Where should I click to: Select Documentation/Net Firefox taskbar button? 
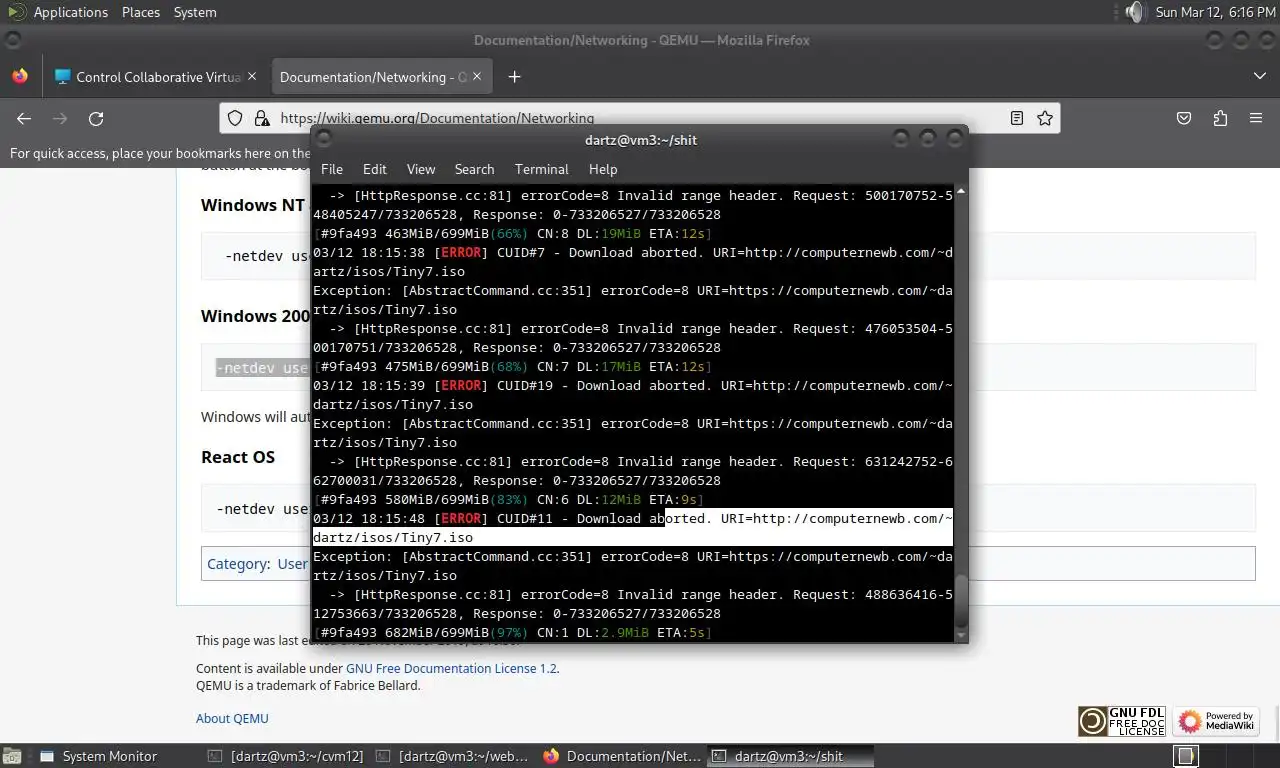(x=621, y=756)
